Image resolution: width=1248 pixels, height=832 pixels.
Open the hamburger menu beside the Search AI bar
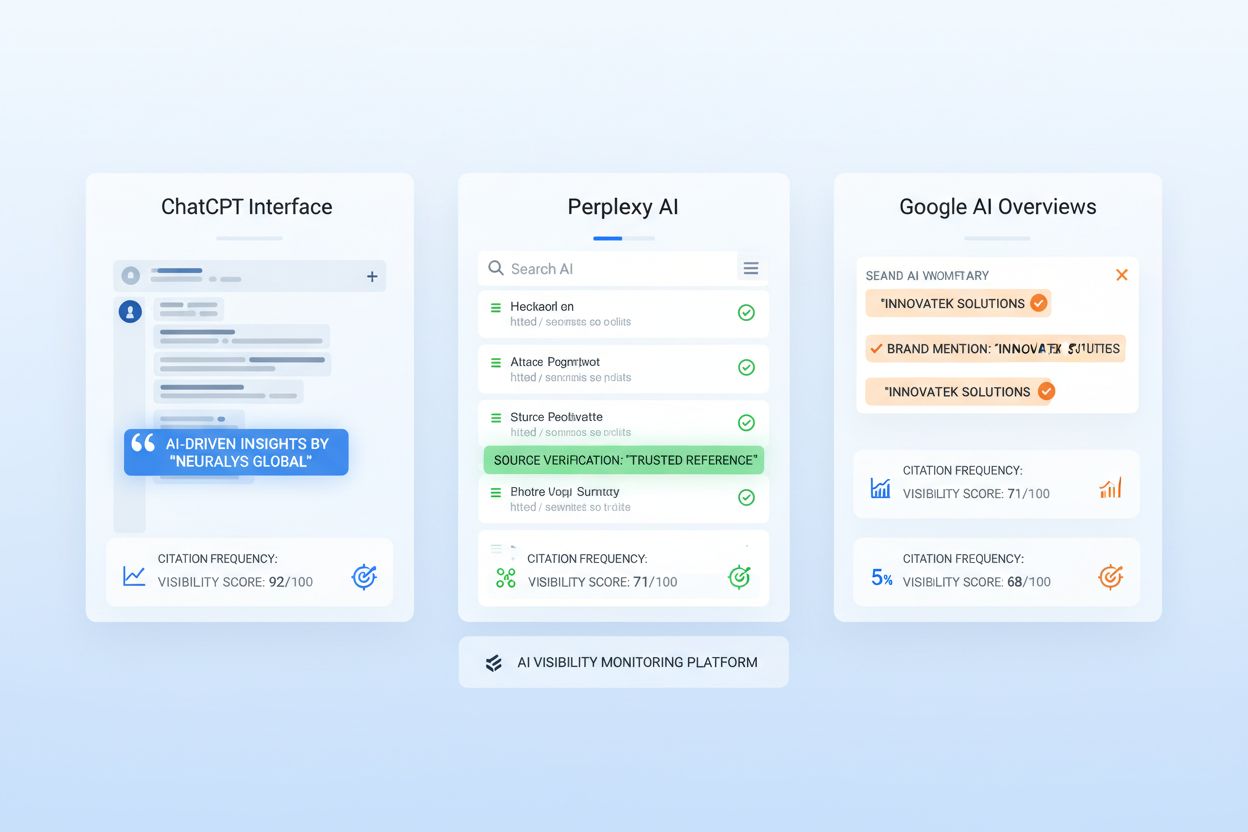click(x=750, y=268)
